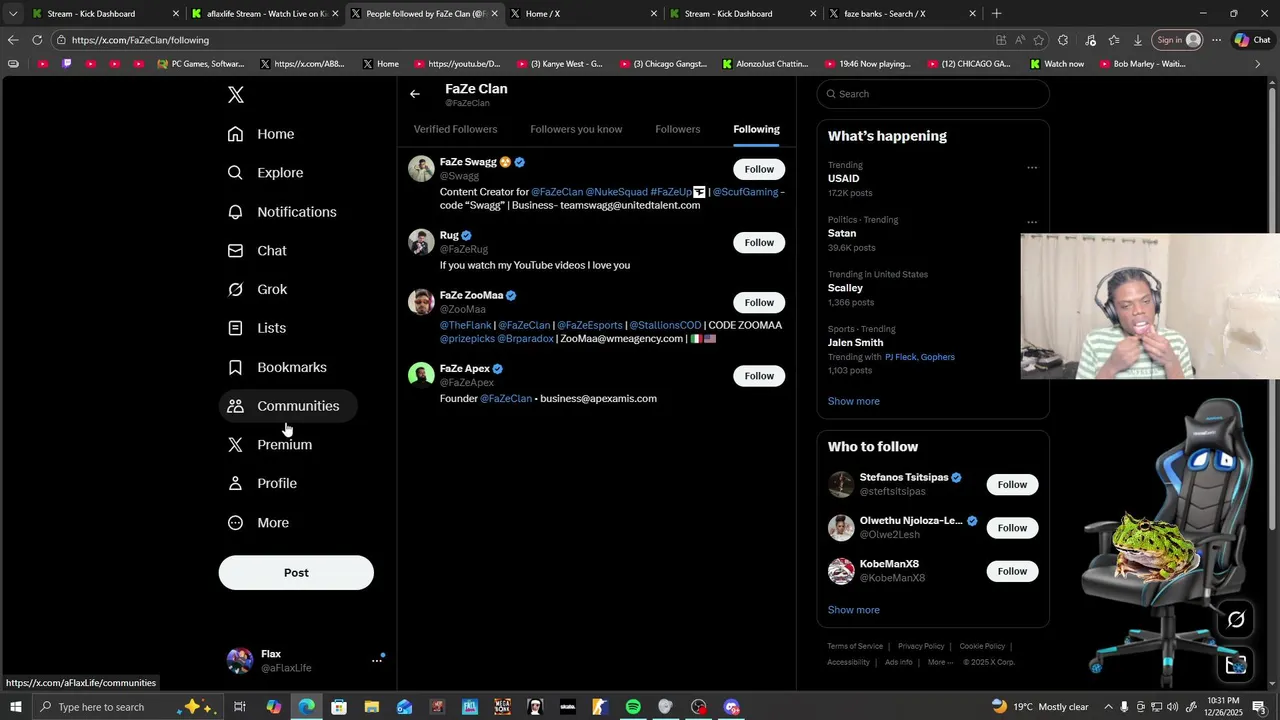This screenshot has width=1280, height=720.
Task: Open the tab search dropdown
Action: pos(13,14)
